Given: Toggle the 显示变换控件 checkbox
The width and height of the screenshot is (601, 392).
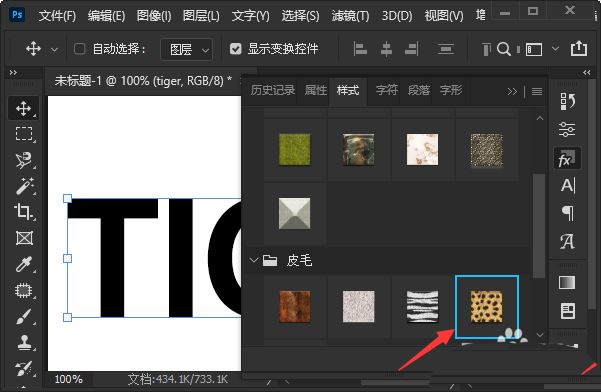Looking at the screenshot, I should coord(235,49).
